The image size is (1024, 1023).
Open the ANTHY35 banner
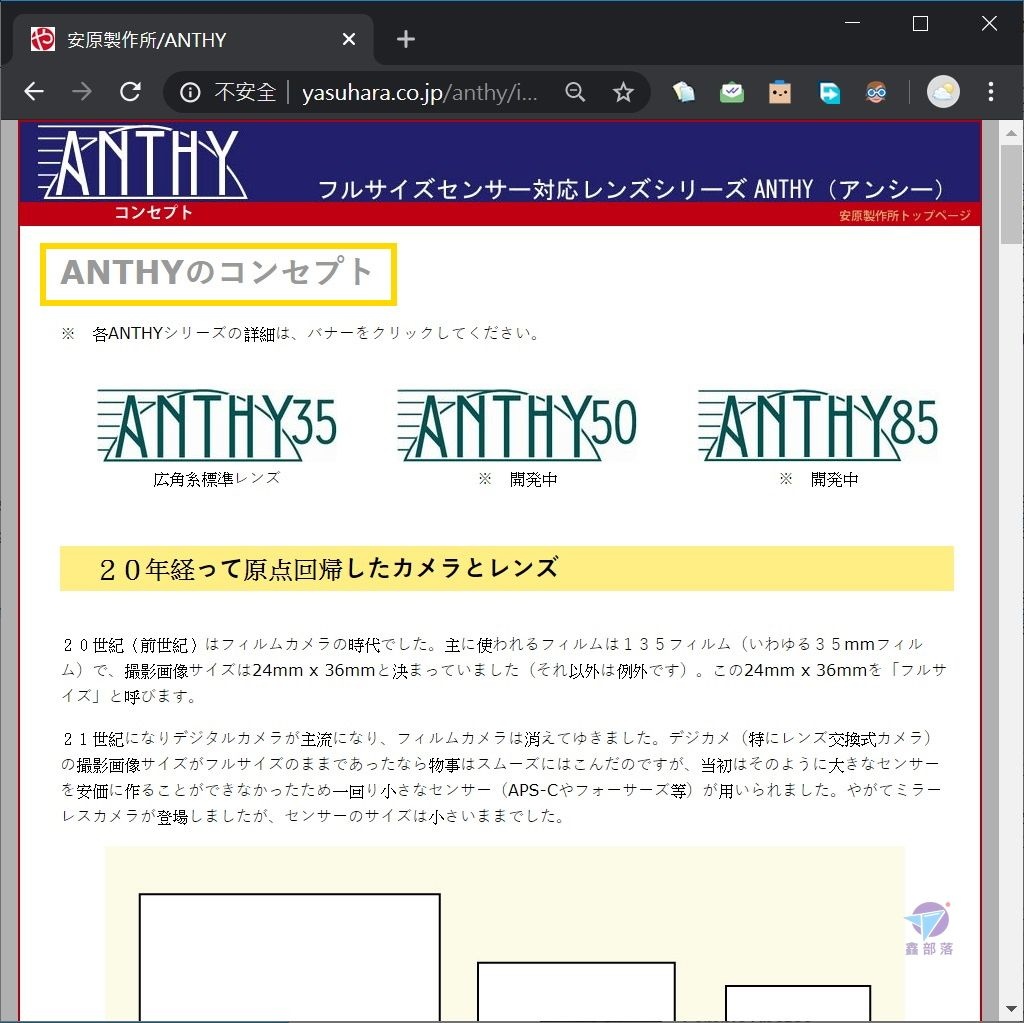coord(217,425)
